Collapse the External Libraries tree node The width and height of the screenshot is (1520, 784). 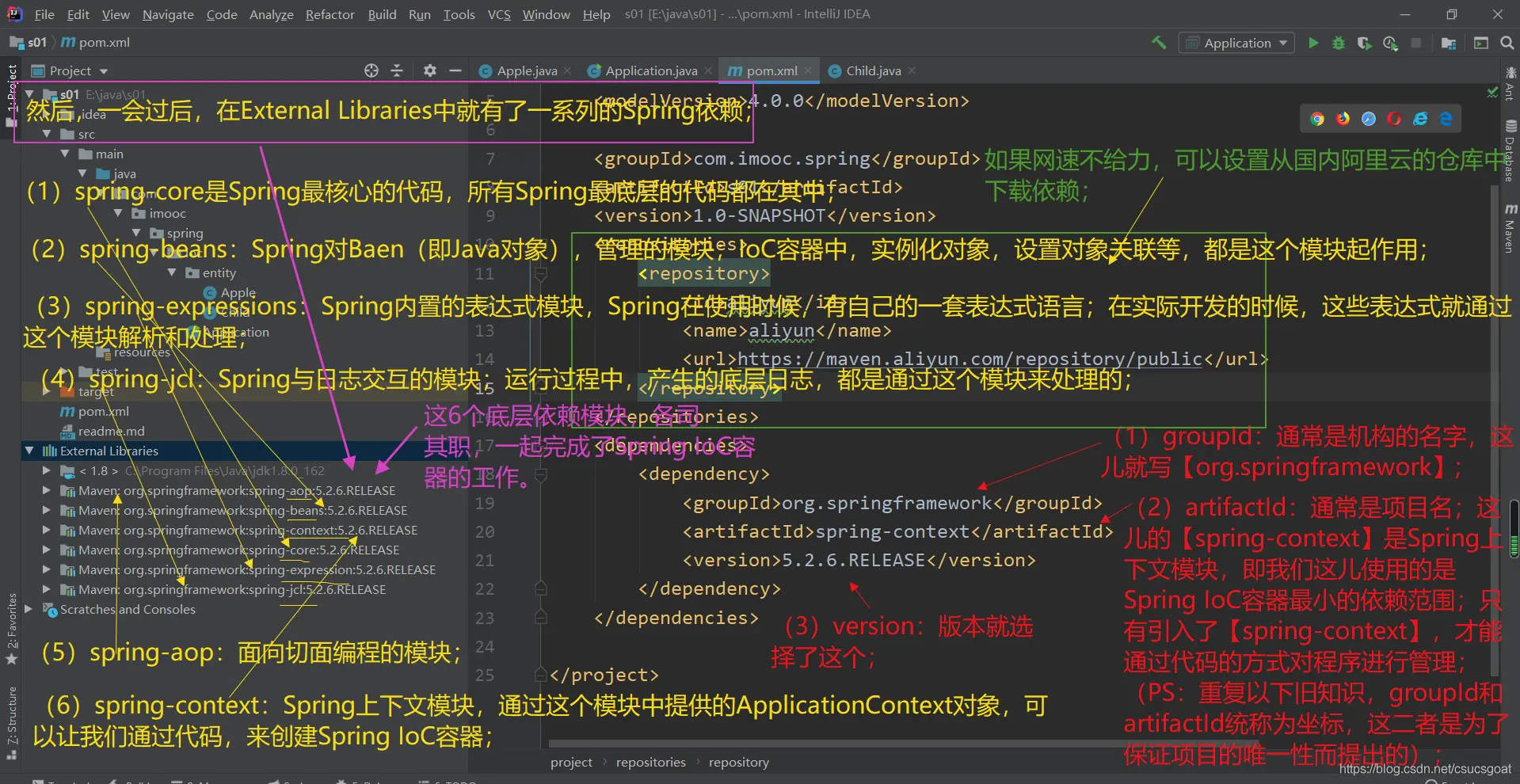(x=29, y=451)
